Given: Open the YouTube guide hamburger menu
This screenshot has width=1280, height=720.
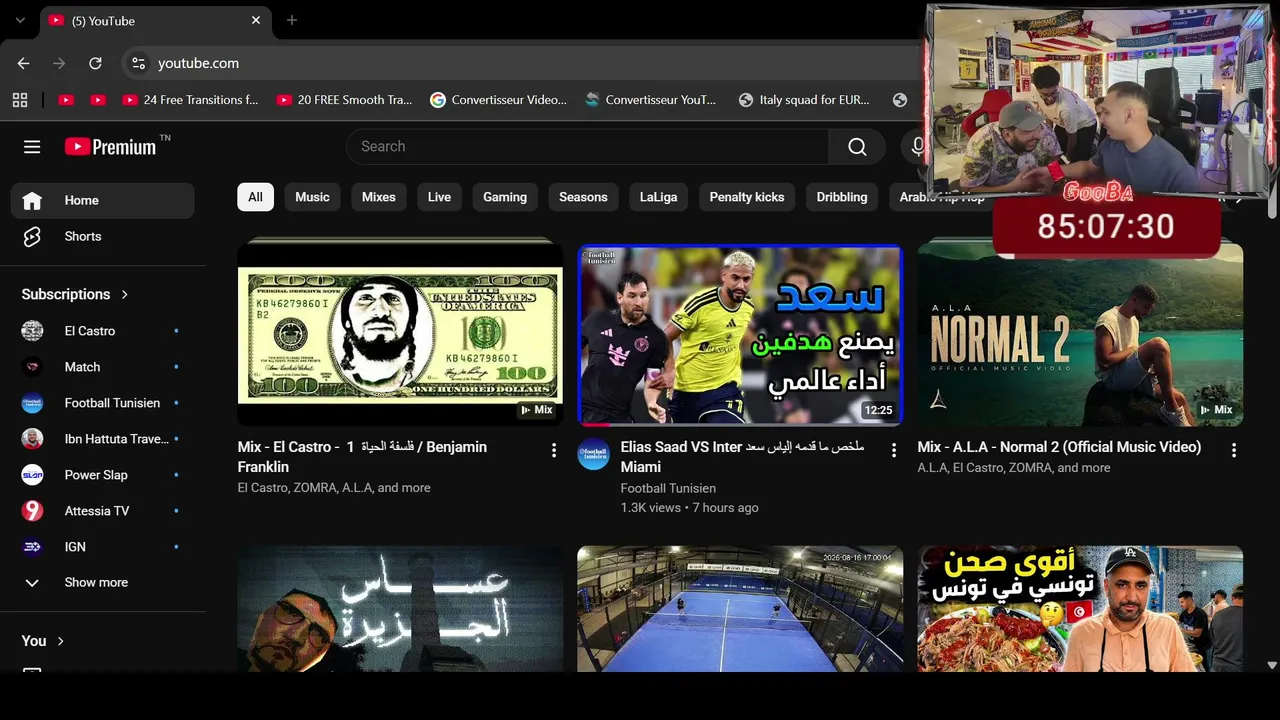Looking at the screenshot, I should 32,147.
